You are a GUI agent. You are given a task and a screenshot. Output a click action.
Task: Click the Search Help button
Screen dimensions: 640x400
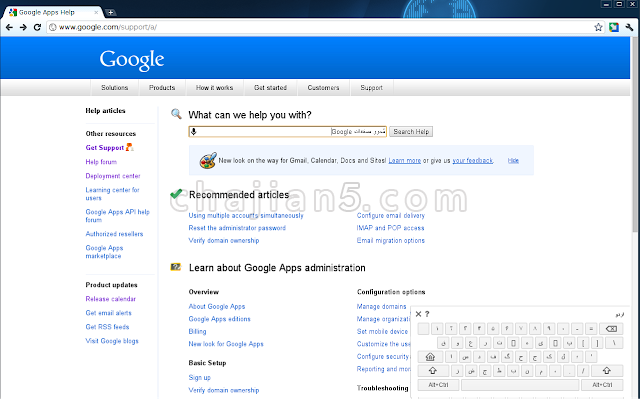click(411, 131)
